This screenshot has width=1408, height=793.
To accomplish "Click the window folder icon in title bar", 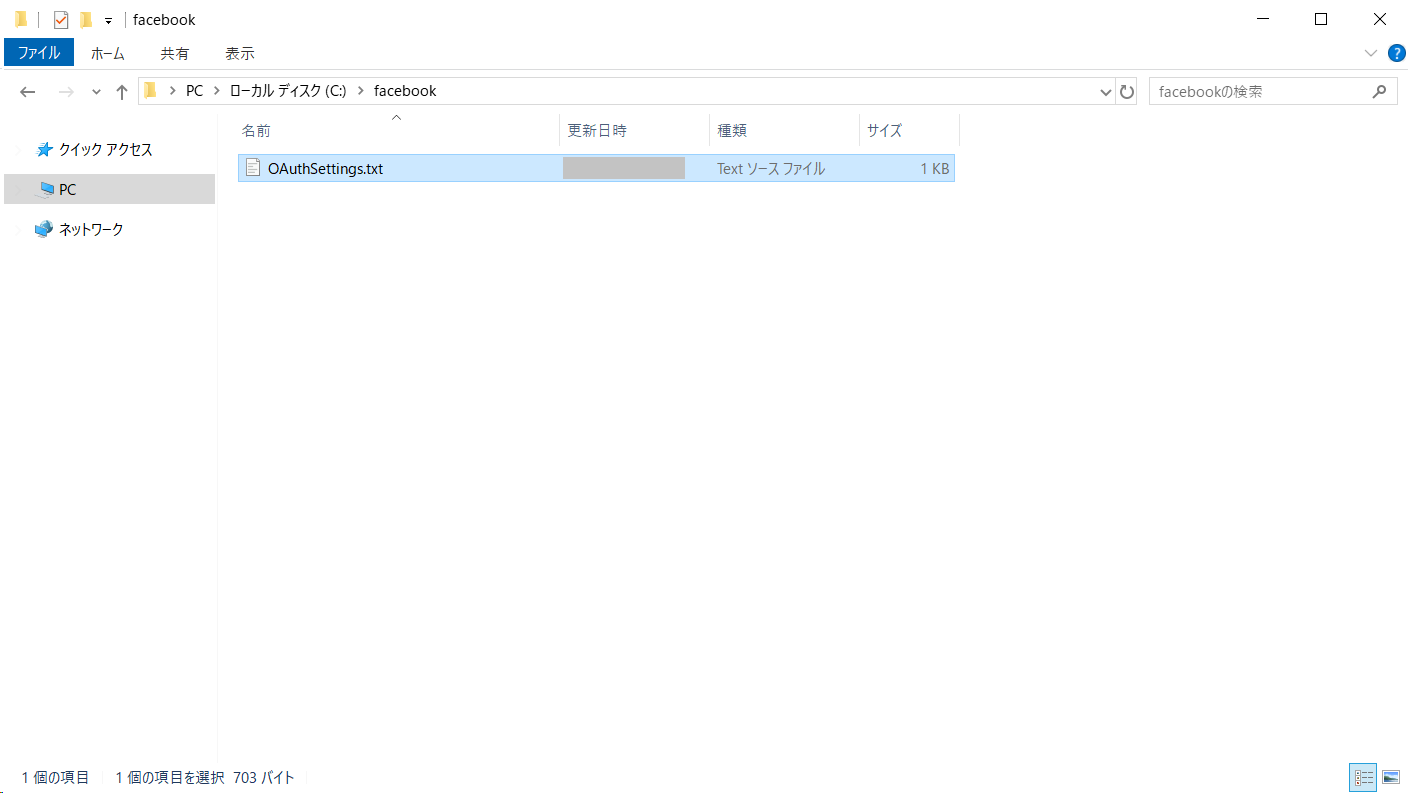I will 21,19.
